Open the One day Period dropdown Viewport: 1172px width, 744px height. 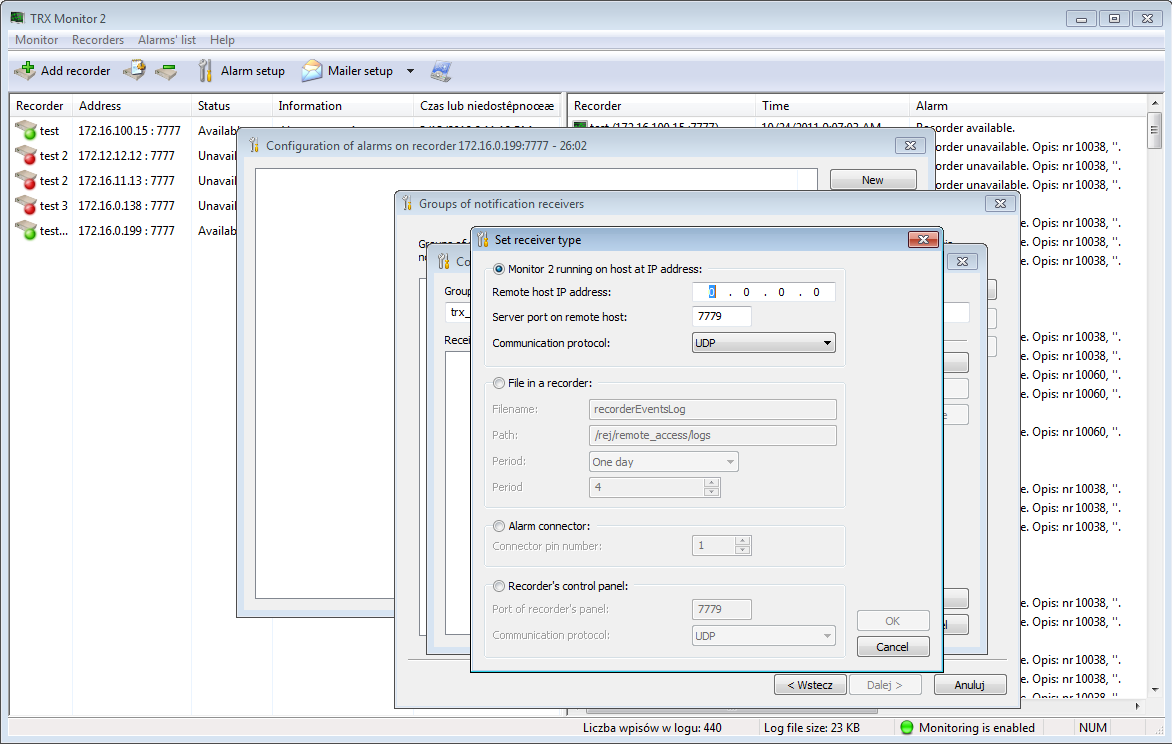point(663,462)
